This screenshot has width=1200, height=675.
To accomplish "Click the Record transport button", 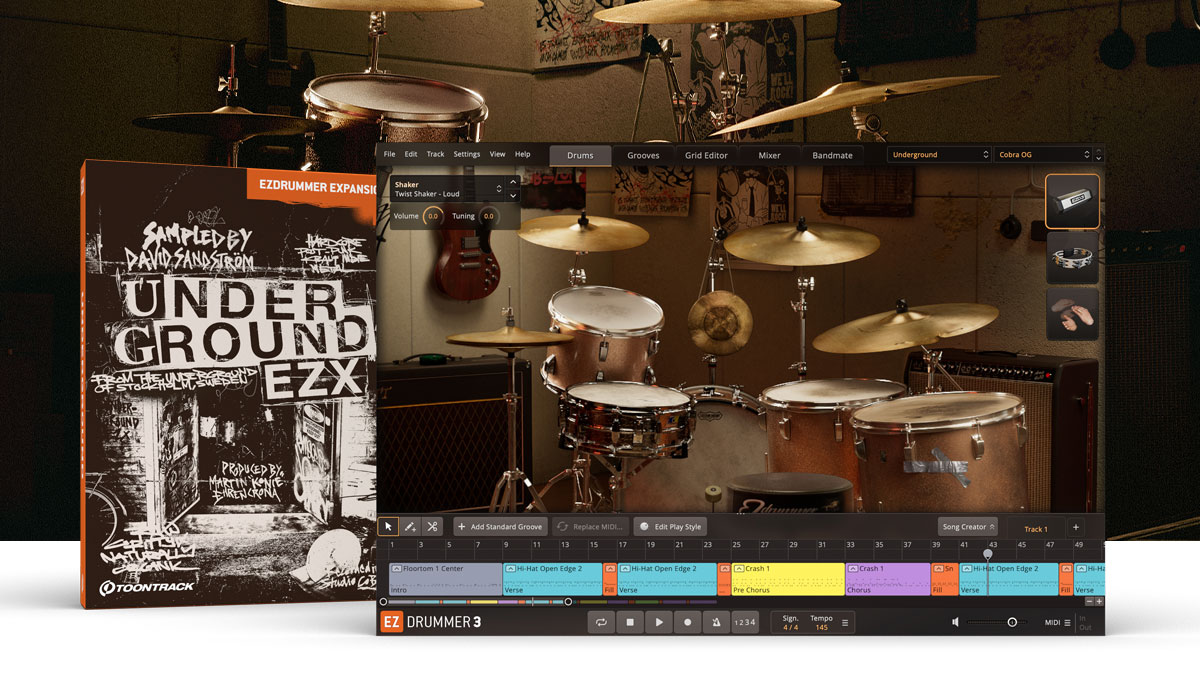I will pyautogui.click(x=688, y=622).
